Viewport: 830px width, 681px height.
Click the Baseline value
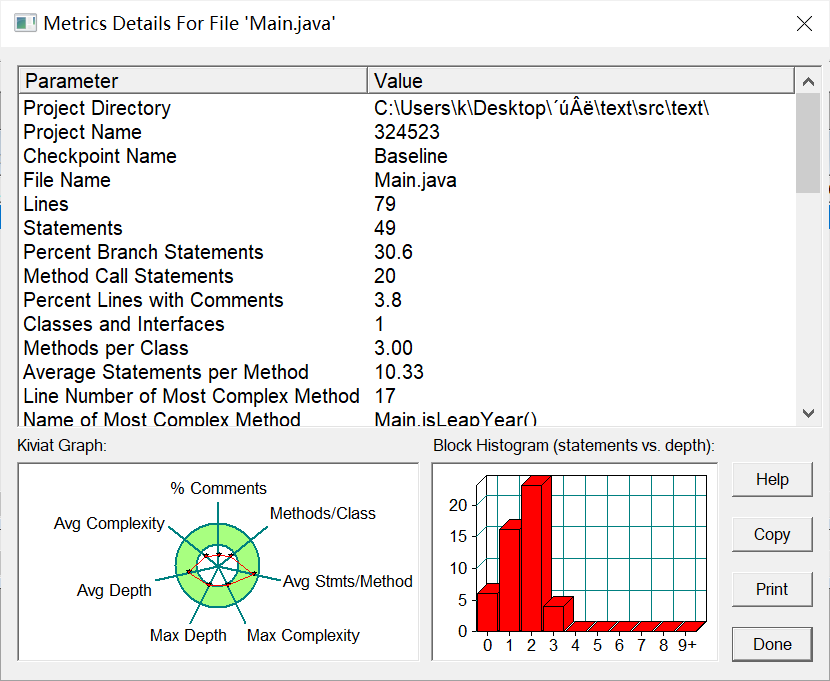[411, 156]
